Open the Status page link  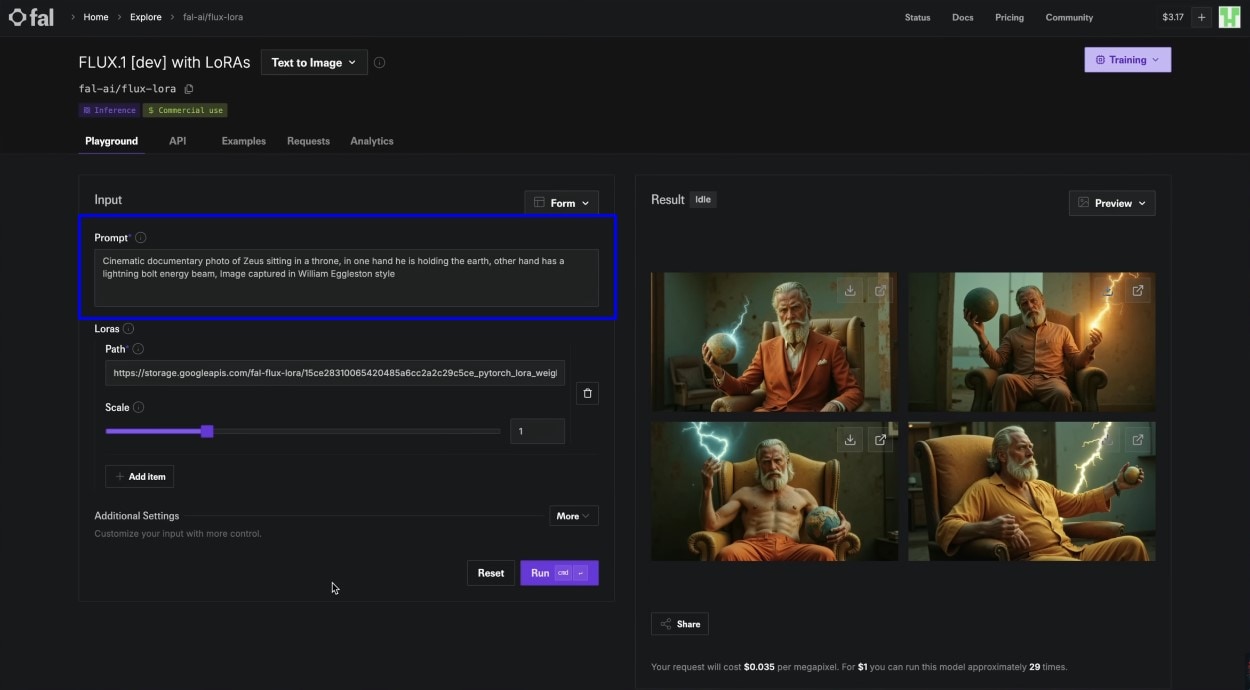tap(917, 18)
